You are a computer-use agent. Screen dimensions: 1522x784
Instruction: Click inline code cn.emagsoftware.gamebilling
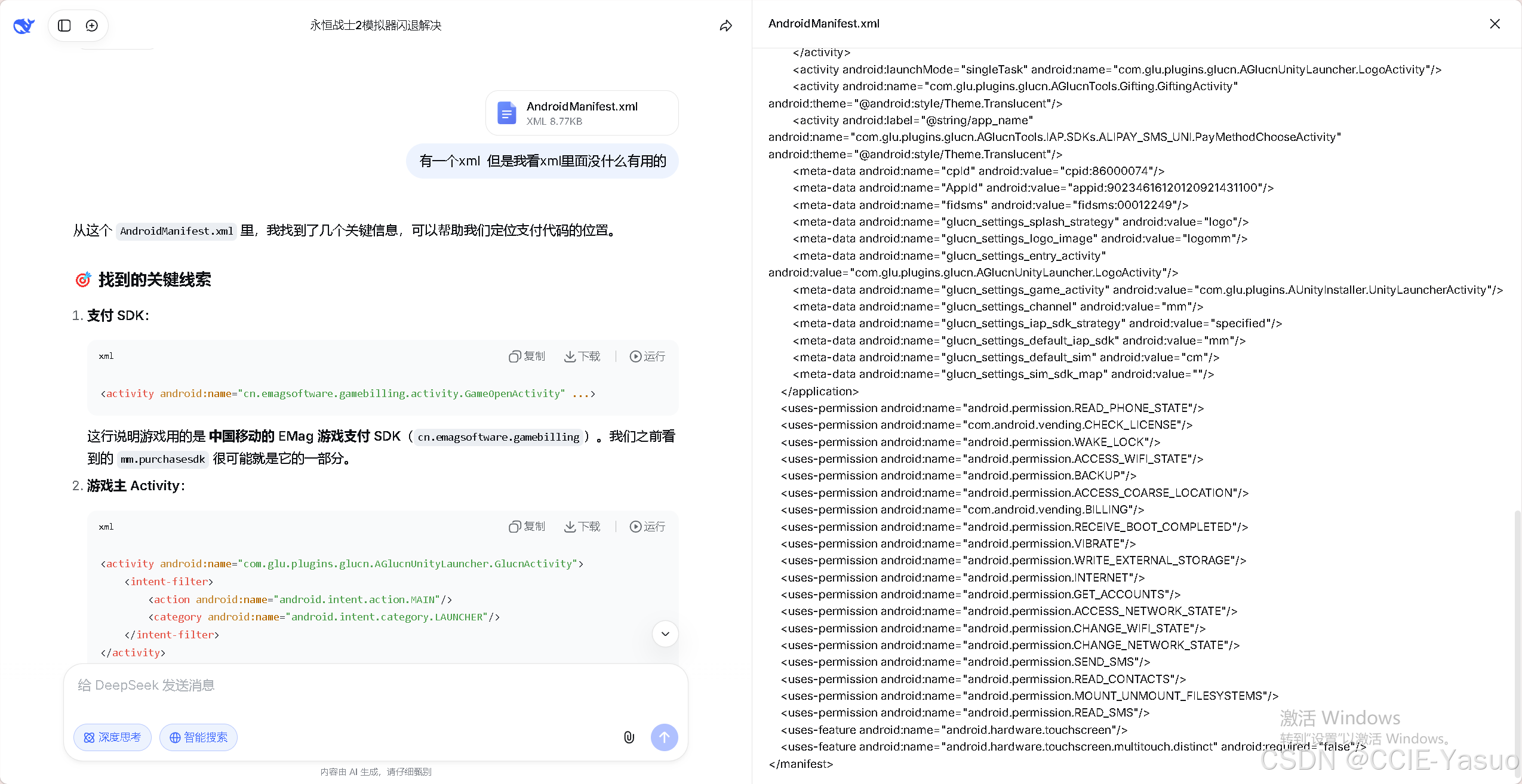(499, 437)
